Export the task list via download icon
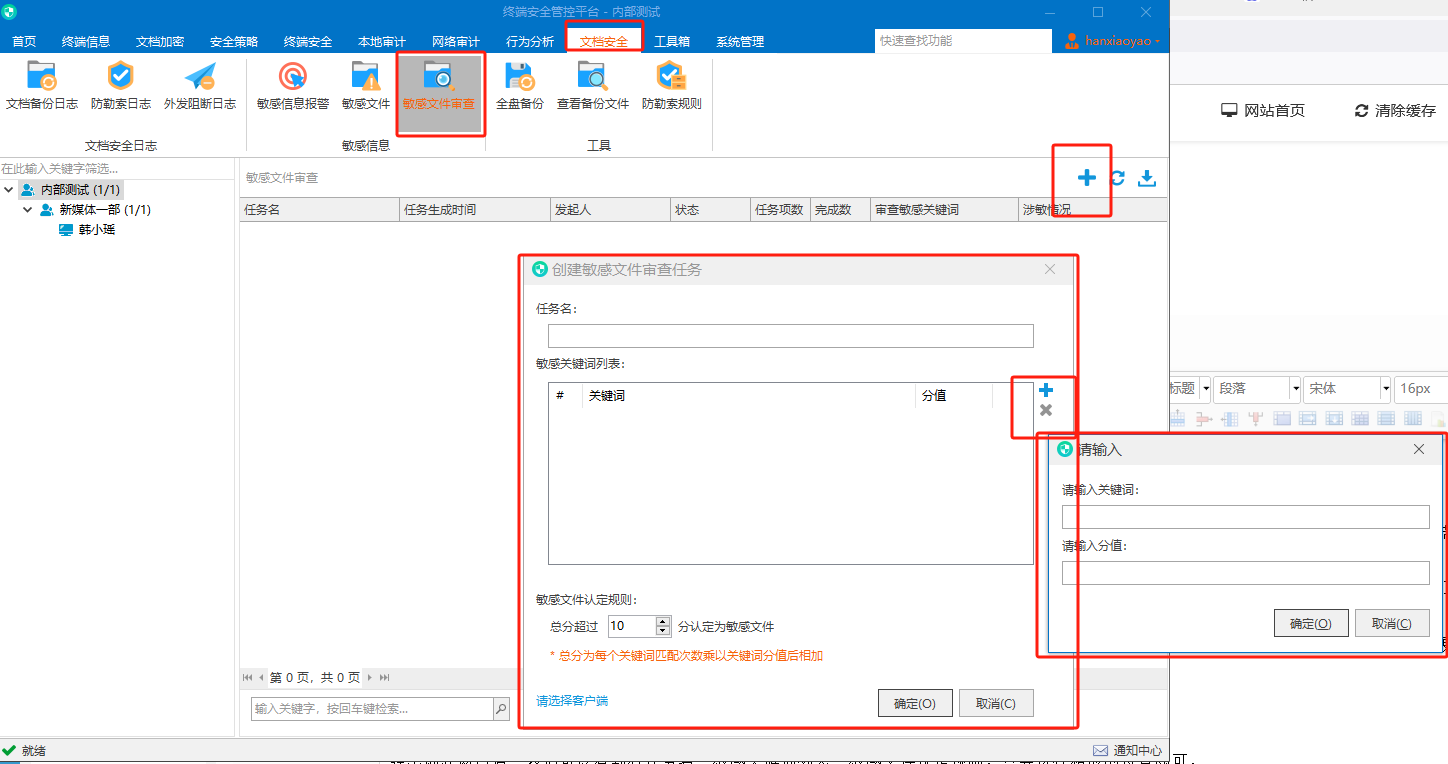The height and width of the screenshot is (764, 1448). pyautogui.click(x=1147, y=178)
